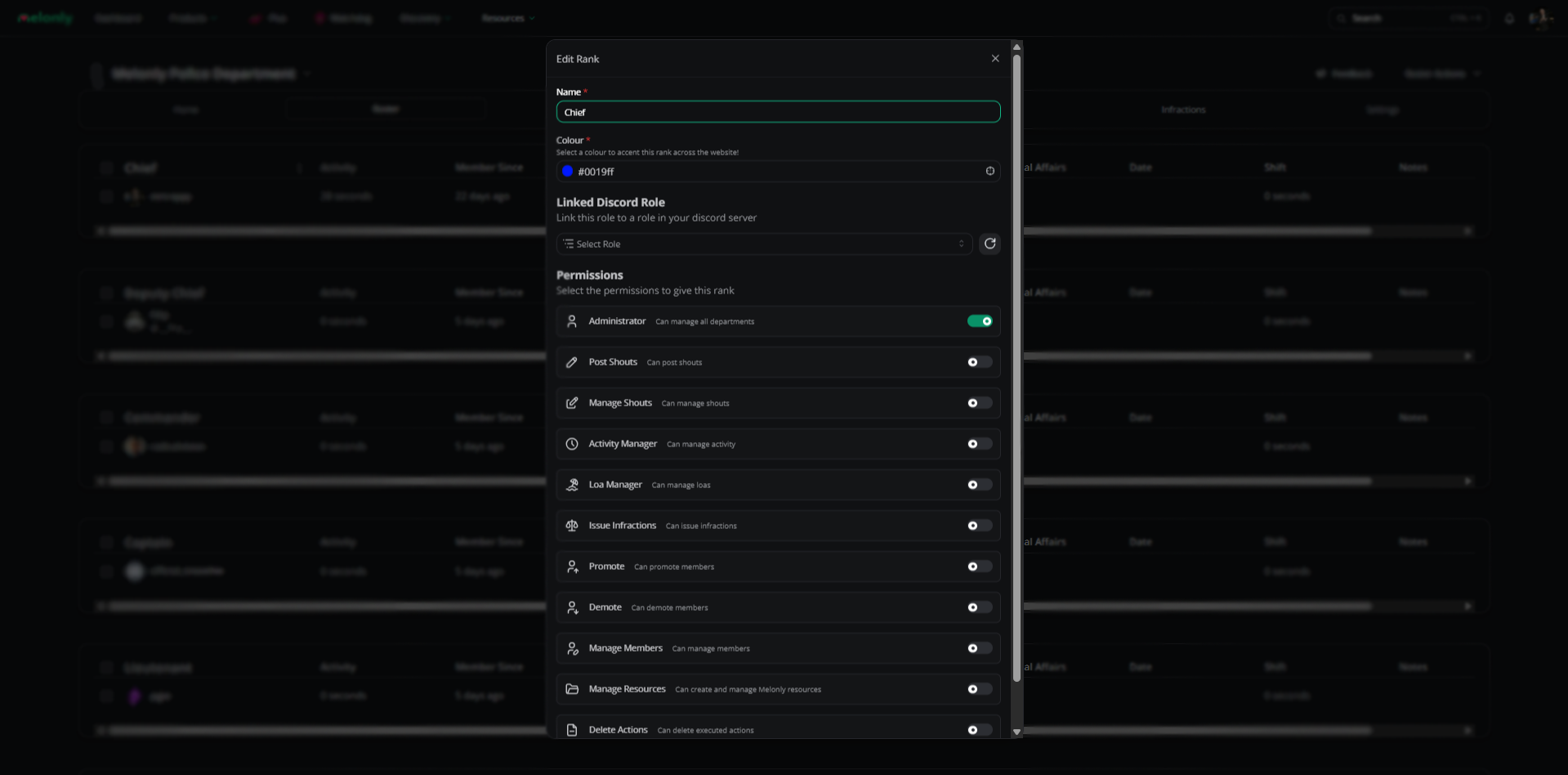Click 'Can issue infractions' description
Image resolution: width=1568 pixels, height=775 pixels.
[701, 526]
